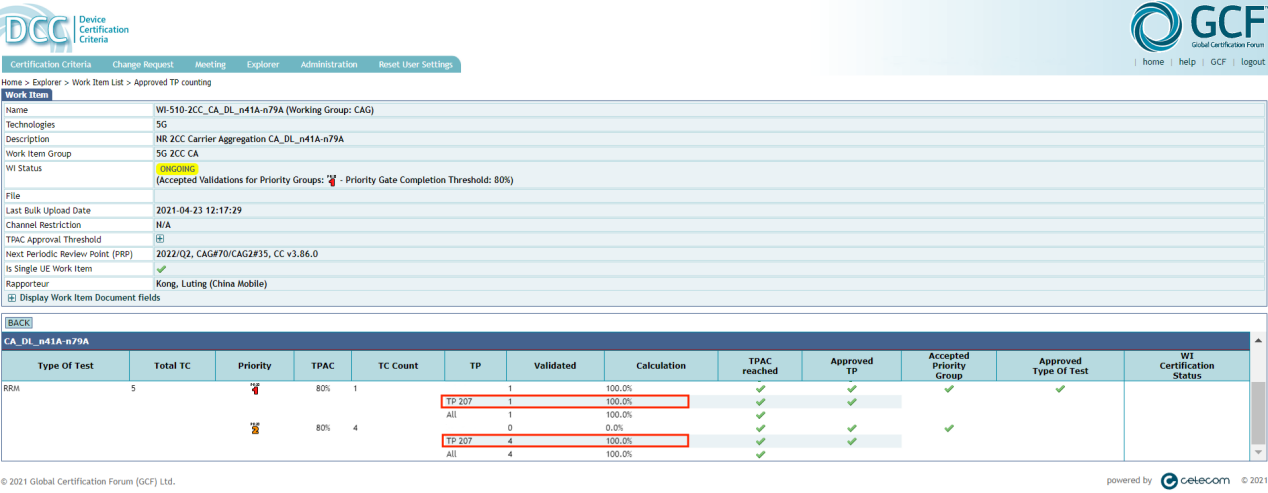Click the DCC Device Certification Criteria logo
The height and width of the screenshot is (493, 1268).
pos(66,29)
